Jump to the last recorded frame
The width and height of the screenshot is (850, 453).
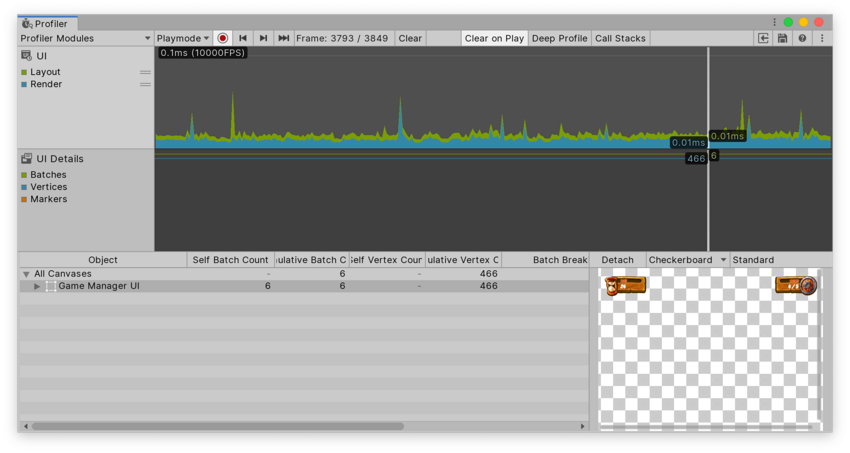click(284, 38)
